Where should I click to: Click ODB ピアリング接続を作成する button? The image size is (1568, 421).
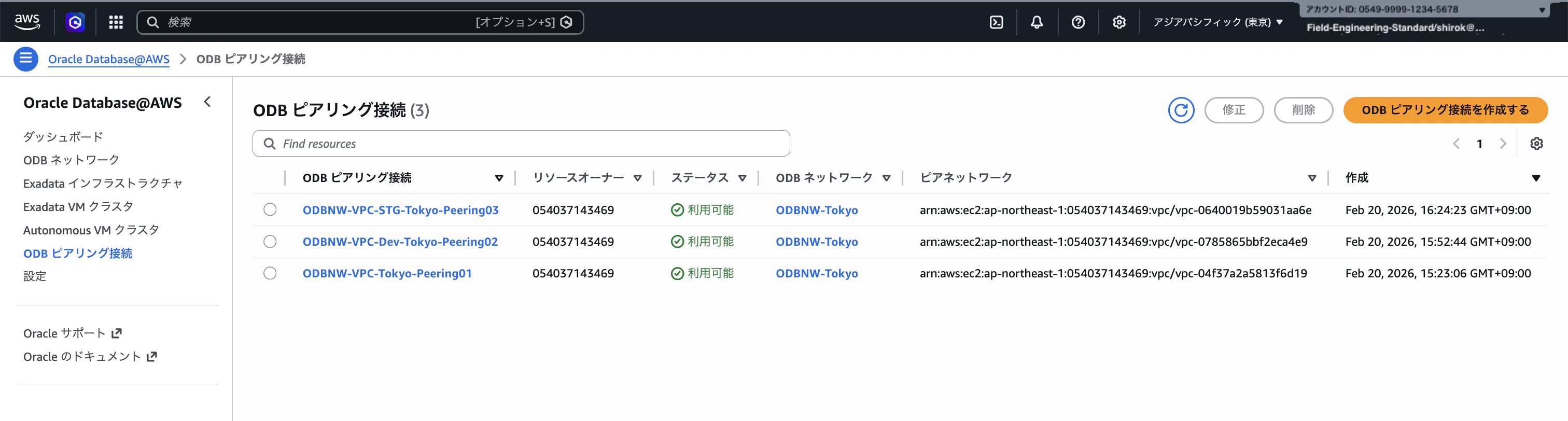pyautogui.click(x=1445, y=110)
